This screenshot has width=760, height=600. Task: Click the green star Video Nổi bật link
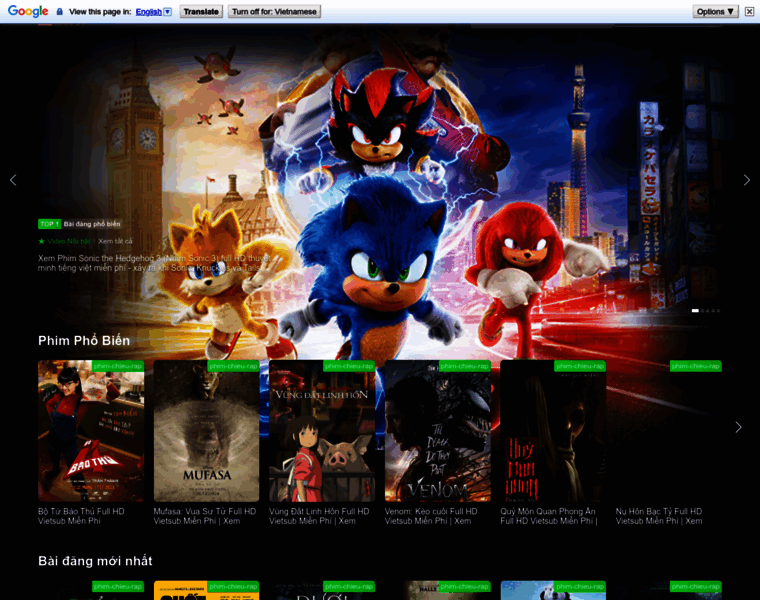click(64, 241)
